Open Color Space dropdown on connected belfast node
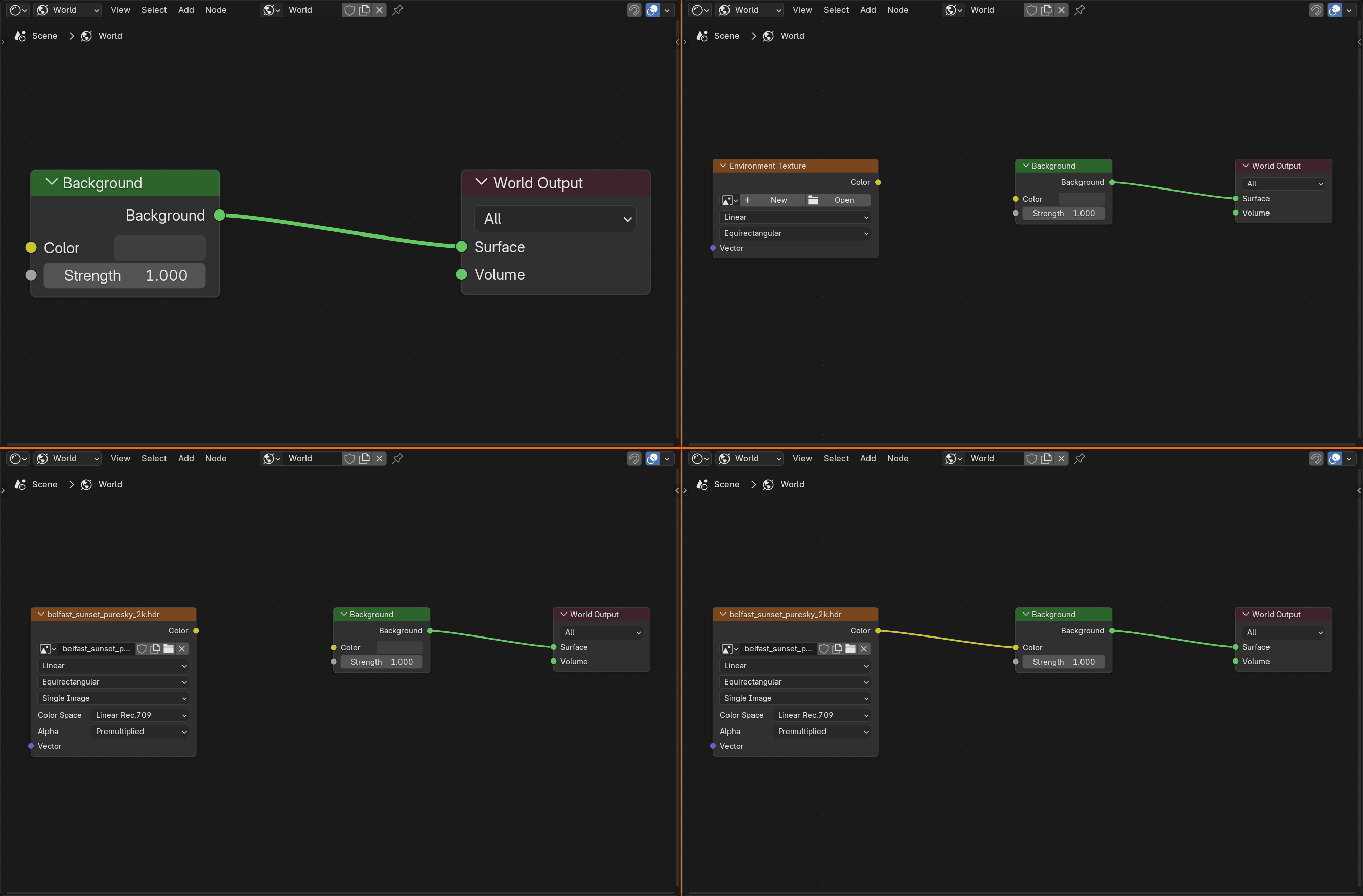The width and height of the screenshot is (1363, 896). pyautogui.click(x=822, y=715)
